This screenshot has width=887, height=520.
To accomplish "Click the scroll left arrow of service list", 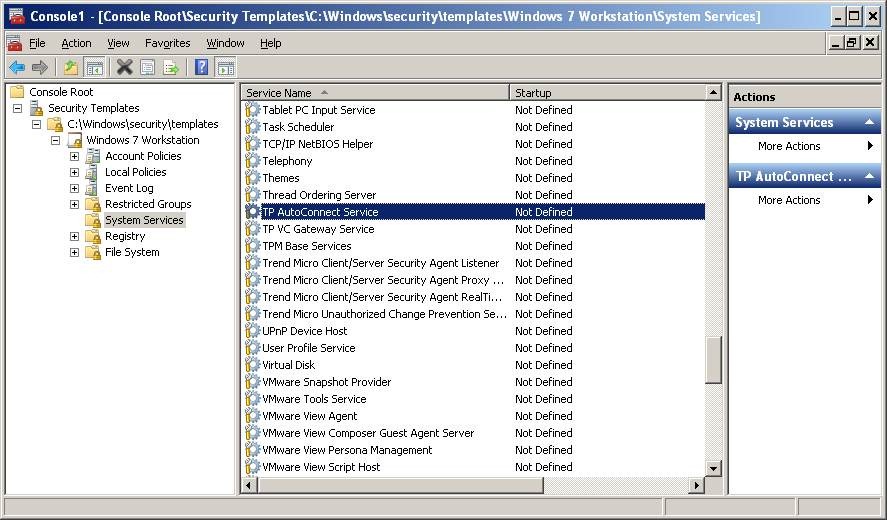I will pos(249,485).
